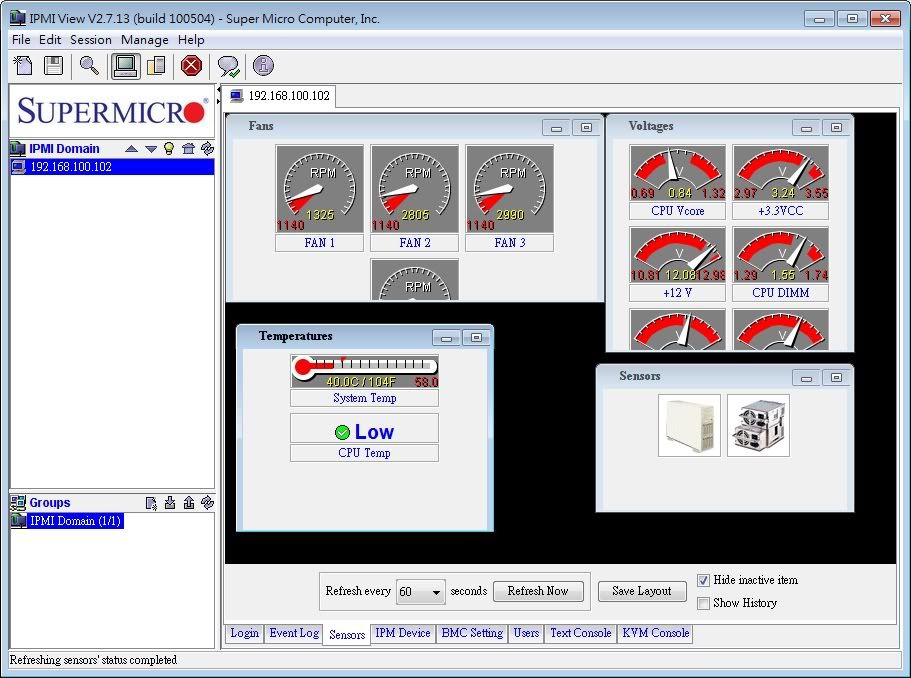Open the refresh interval dropdown showing 60
The width and height of the screenshot is (911, 678).
421,591
